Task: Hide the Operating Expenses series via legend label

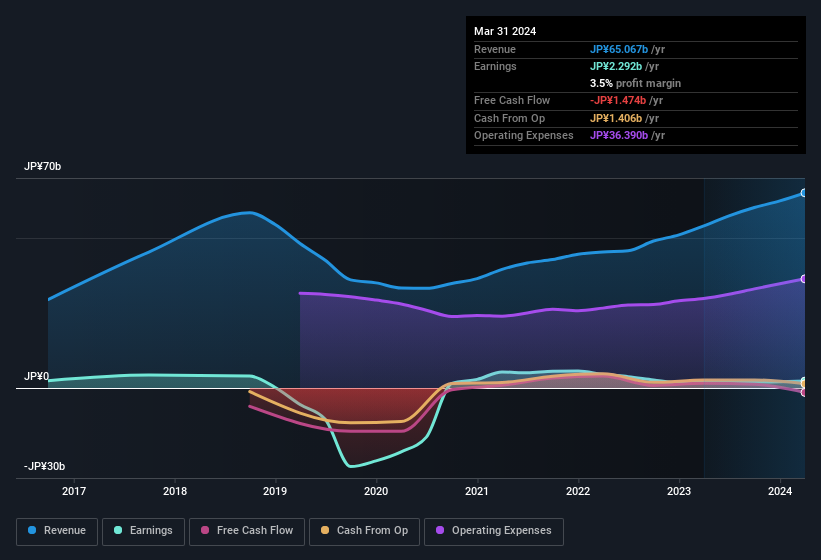Action: coord(501,531)
